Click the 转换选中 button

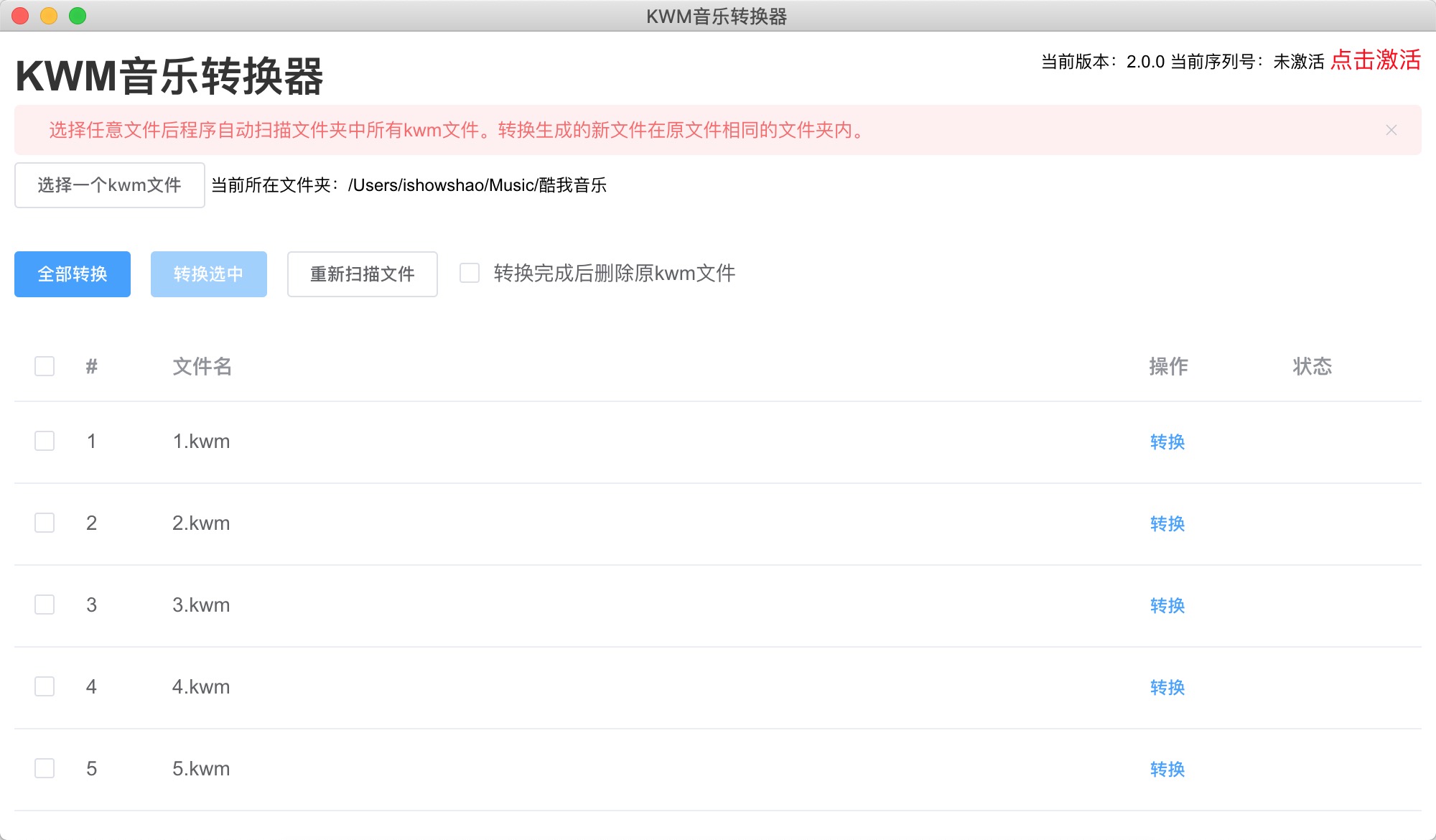point(208,274)
